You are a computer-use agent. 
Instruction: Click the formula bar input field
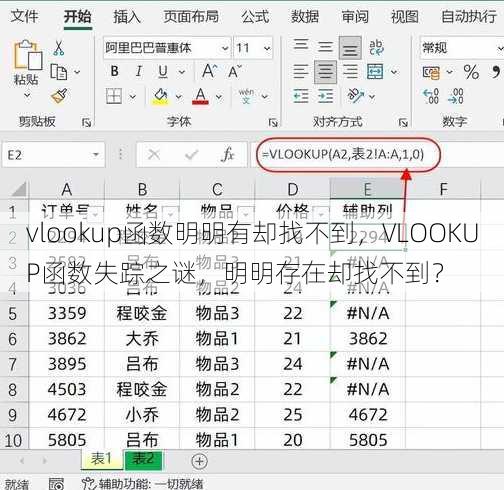[x=378, y=155]
